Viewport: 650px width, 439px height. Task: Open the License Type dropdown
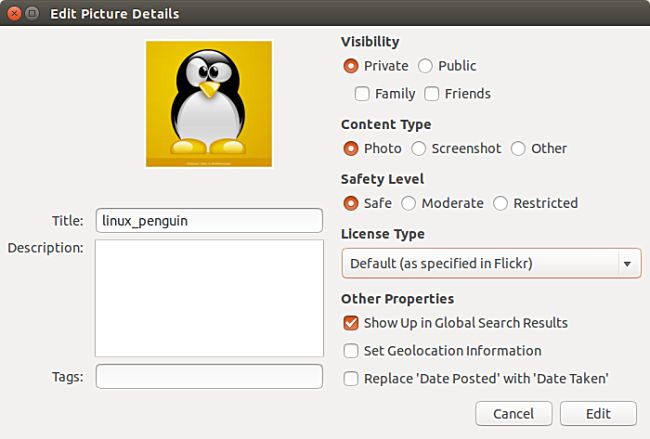click(491, 264)
